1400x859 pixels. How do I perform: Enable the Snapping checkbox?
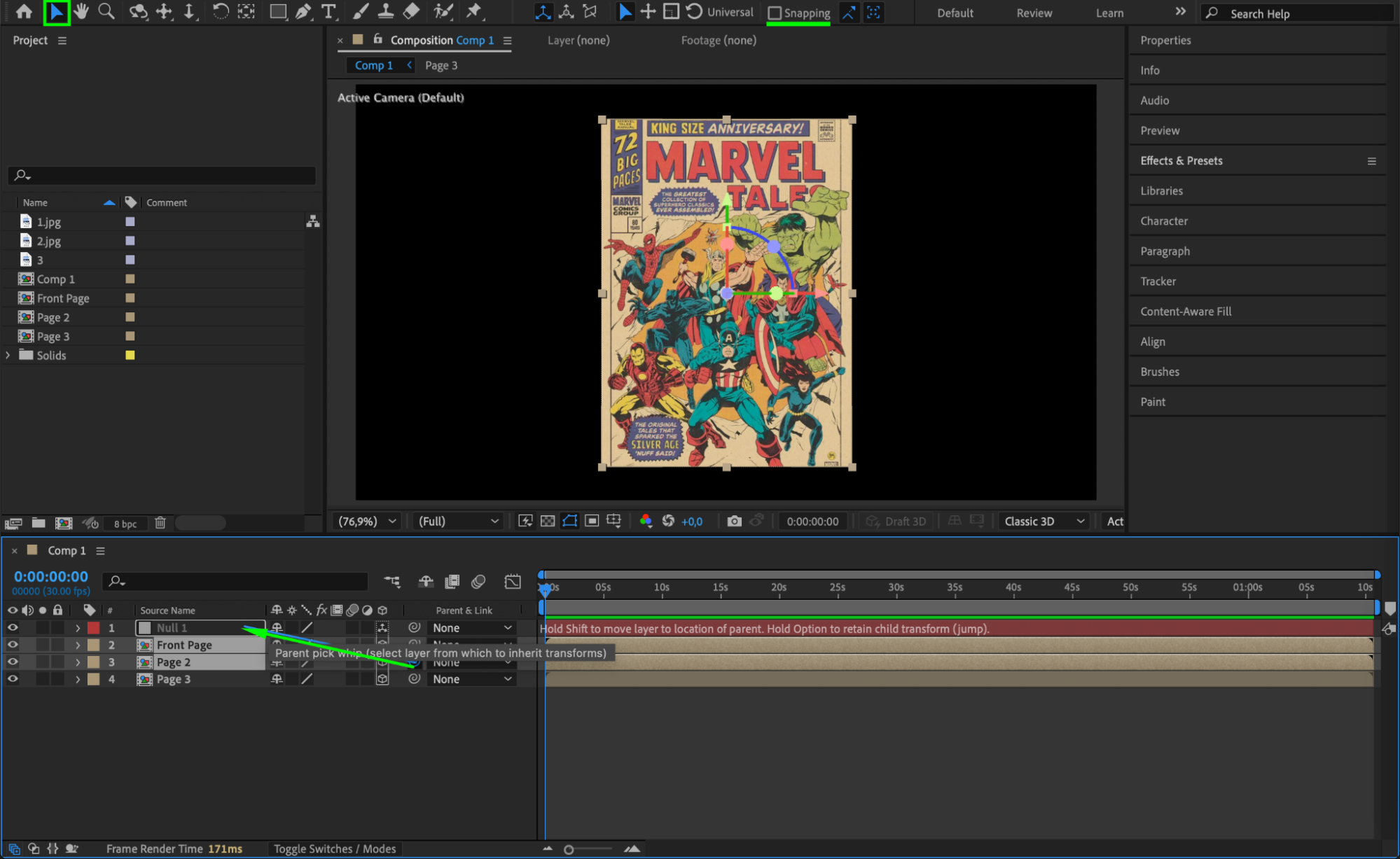tap(775, 13)
